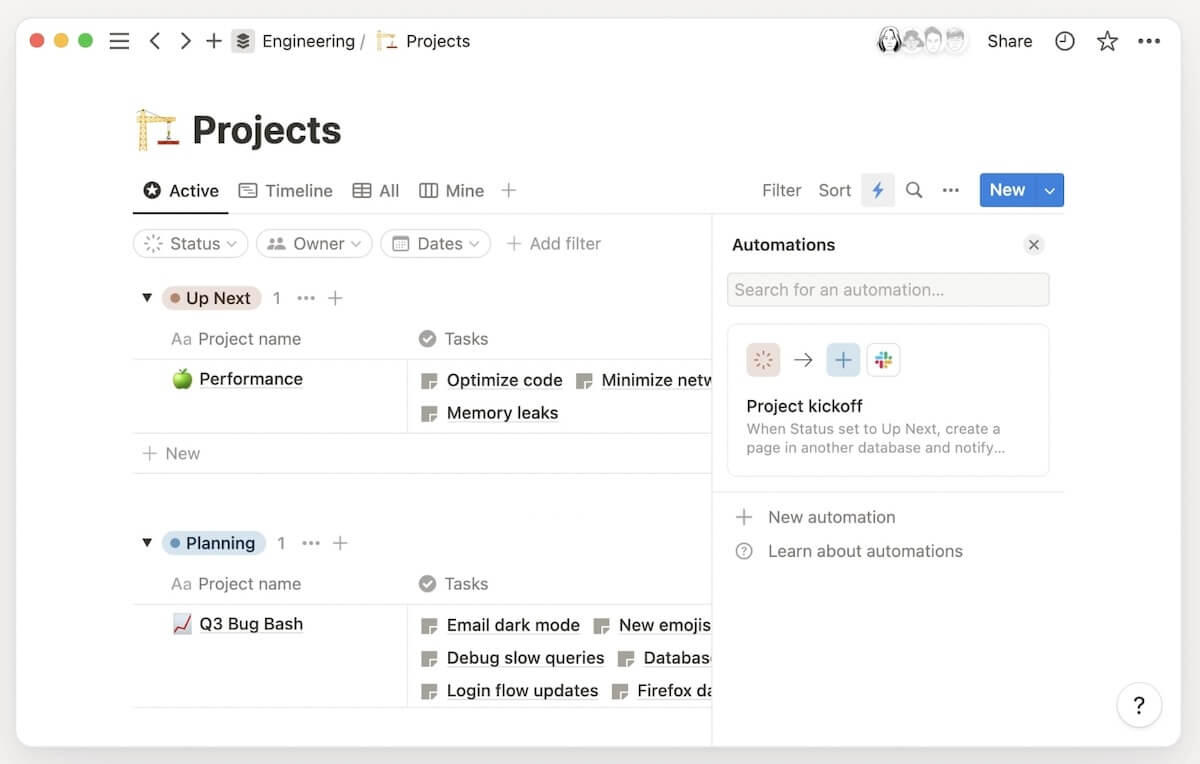Click + New row under Performance

pos(171,453)
